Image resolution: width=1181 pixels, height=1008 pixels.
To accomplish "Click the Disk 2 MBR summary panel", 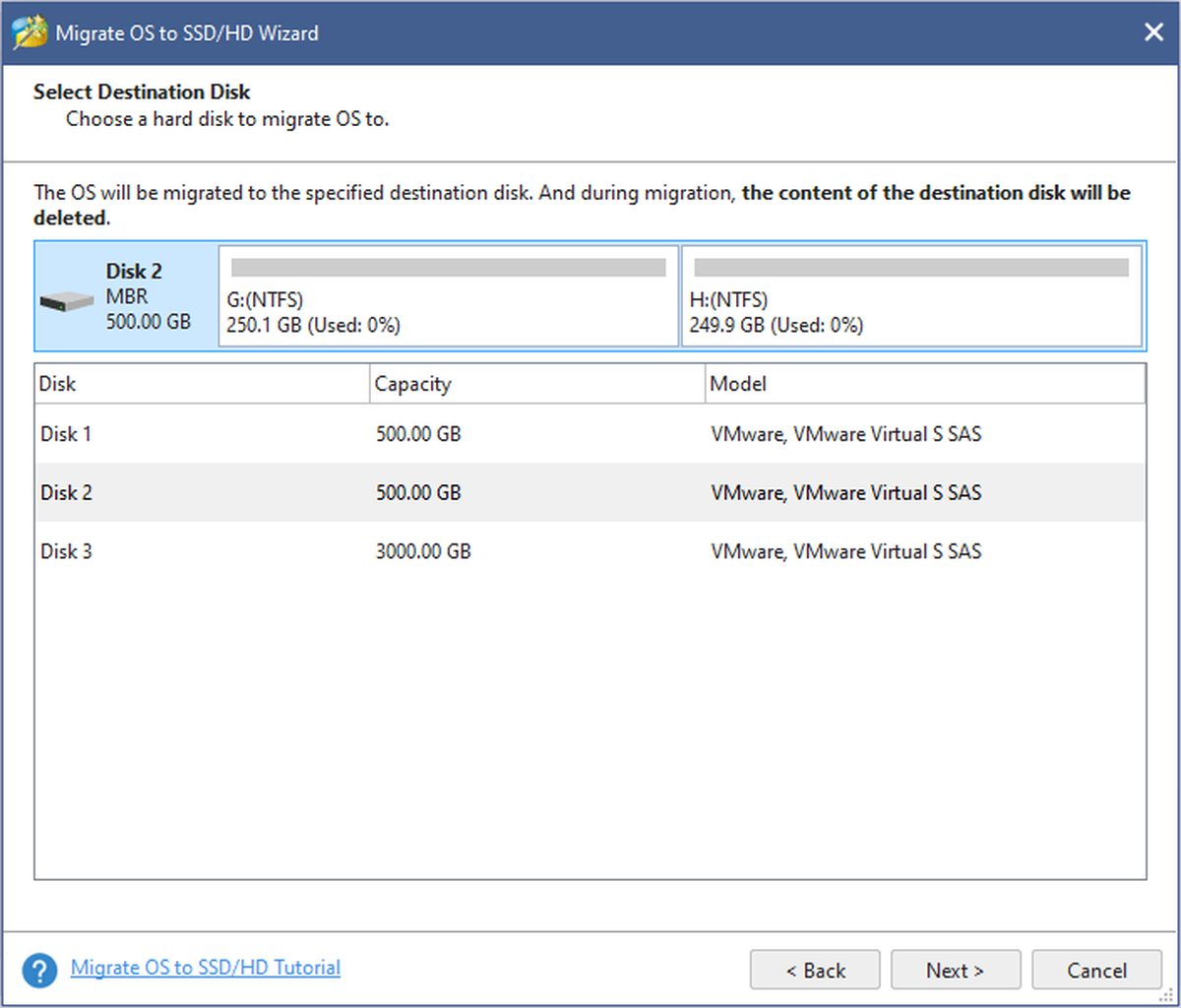I will pos(127,296).
